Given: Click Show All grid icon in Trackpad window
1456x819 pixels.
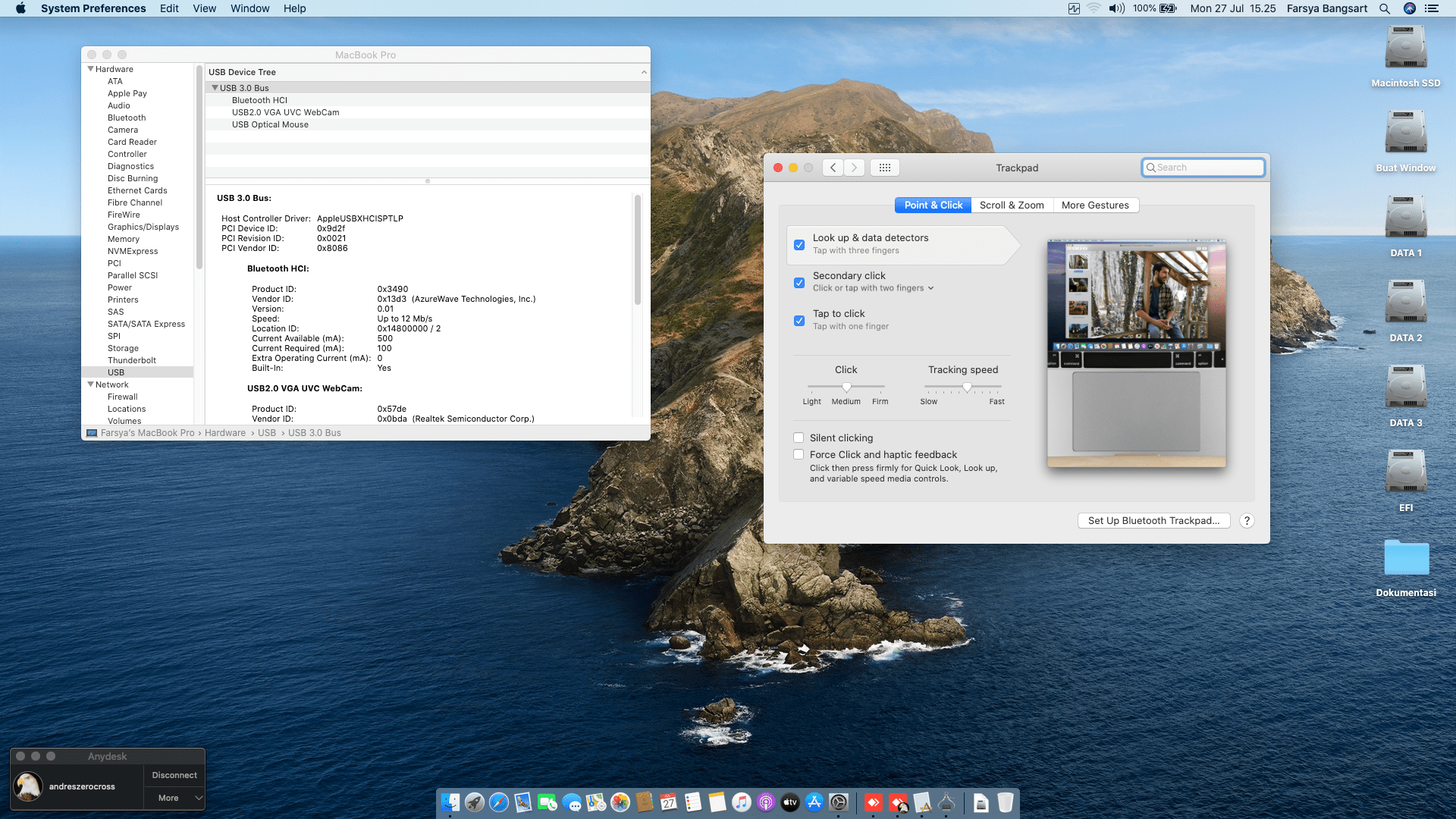Looking at the screenshot, I should pyautogui.click(x=884, y=168).
